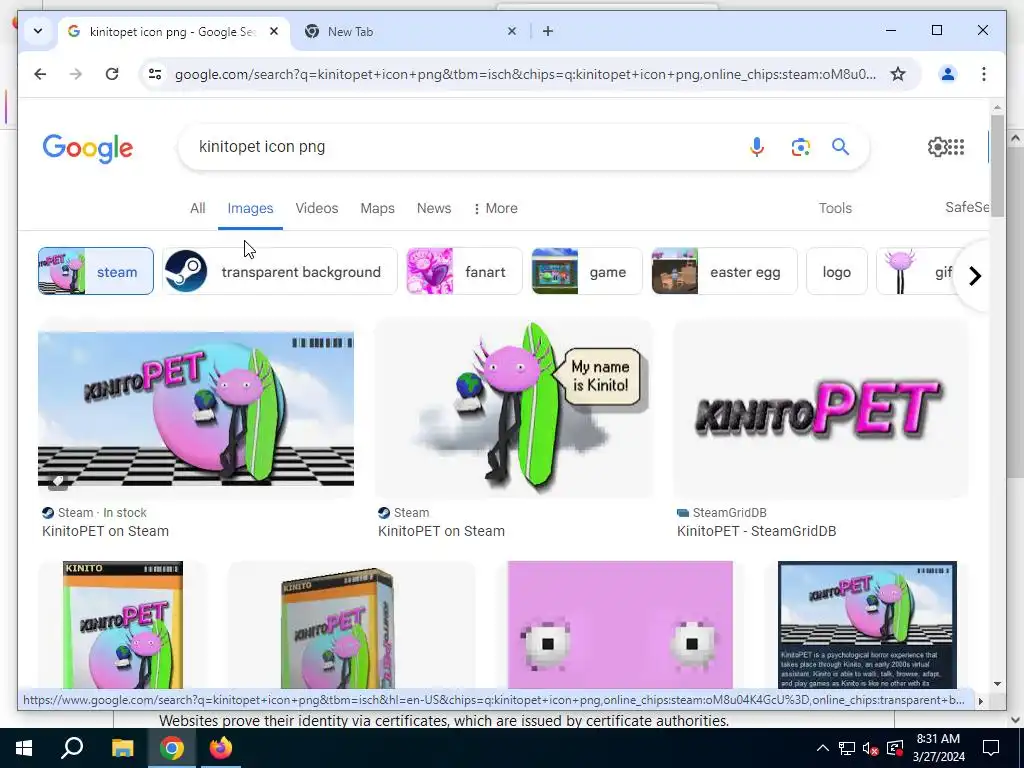
Task: Click Chrome icon in taskbar
Action: point(172,748)
